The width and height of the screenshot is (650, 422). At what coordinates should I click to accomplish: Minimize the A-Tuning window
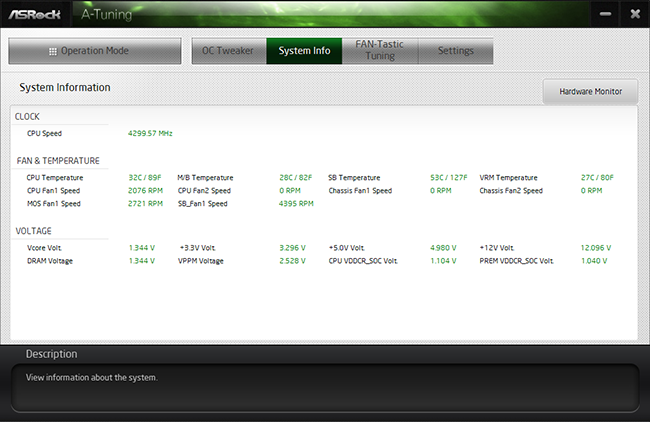605,14
